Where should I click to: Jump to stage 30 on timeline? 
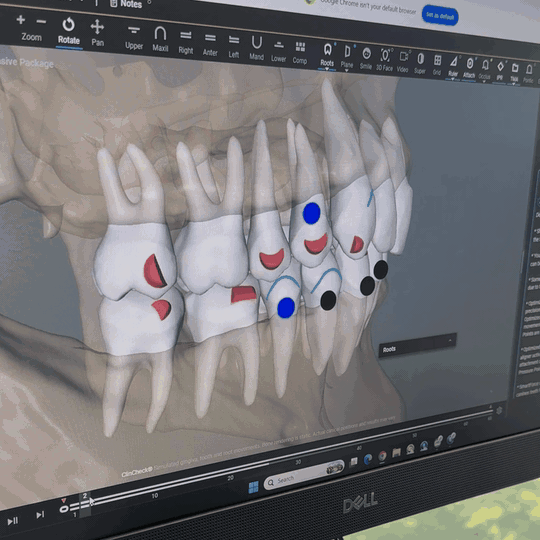pos(298,462)
